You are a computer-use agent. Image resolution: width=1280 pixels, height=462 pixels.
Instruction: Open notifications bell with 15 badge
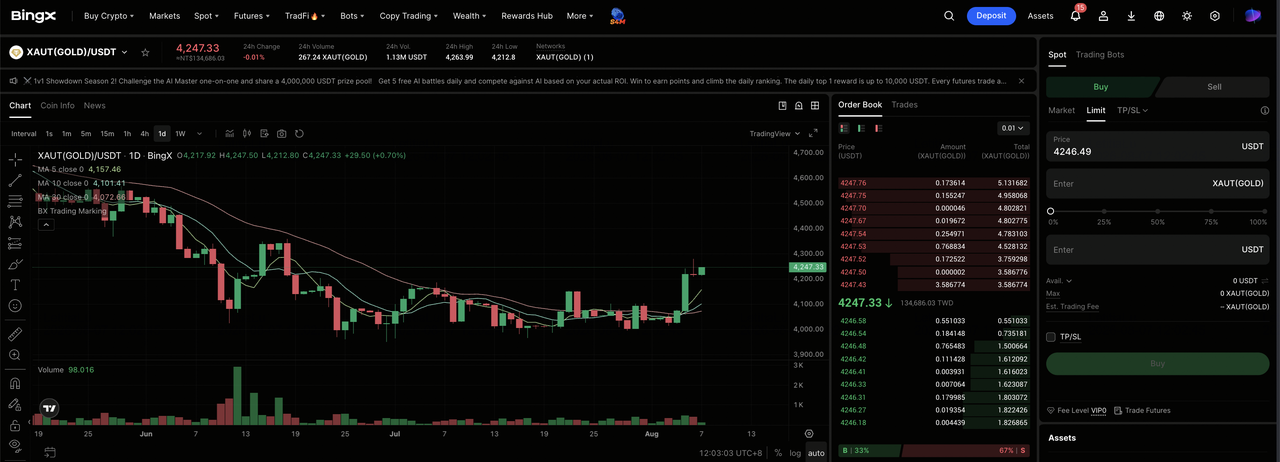pos(1076,16)
